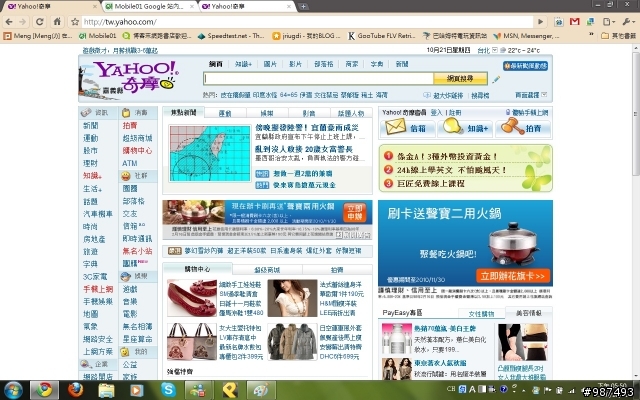Click 立即辦花旗卡 orange button
The image size is (640, 400).
click(x=513, y=276)
